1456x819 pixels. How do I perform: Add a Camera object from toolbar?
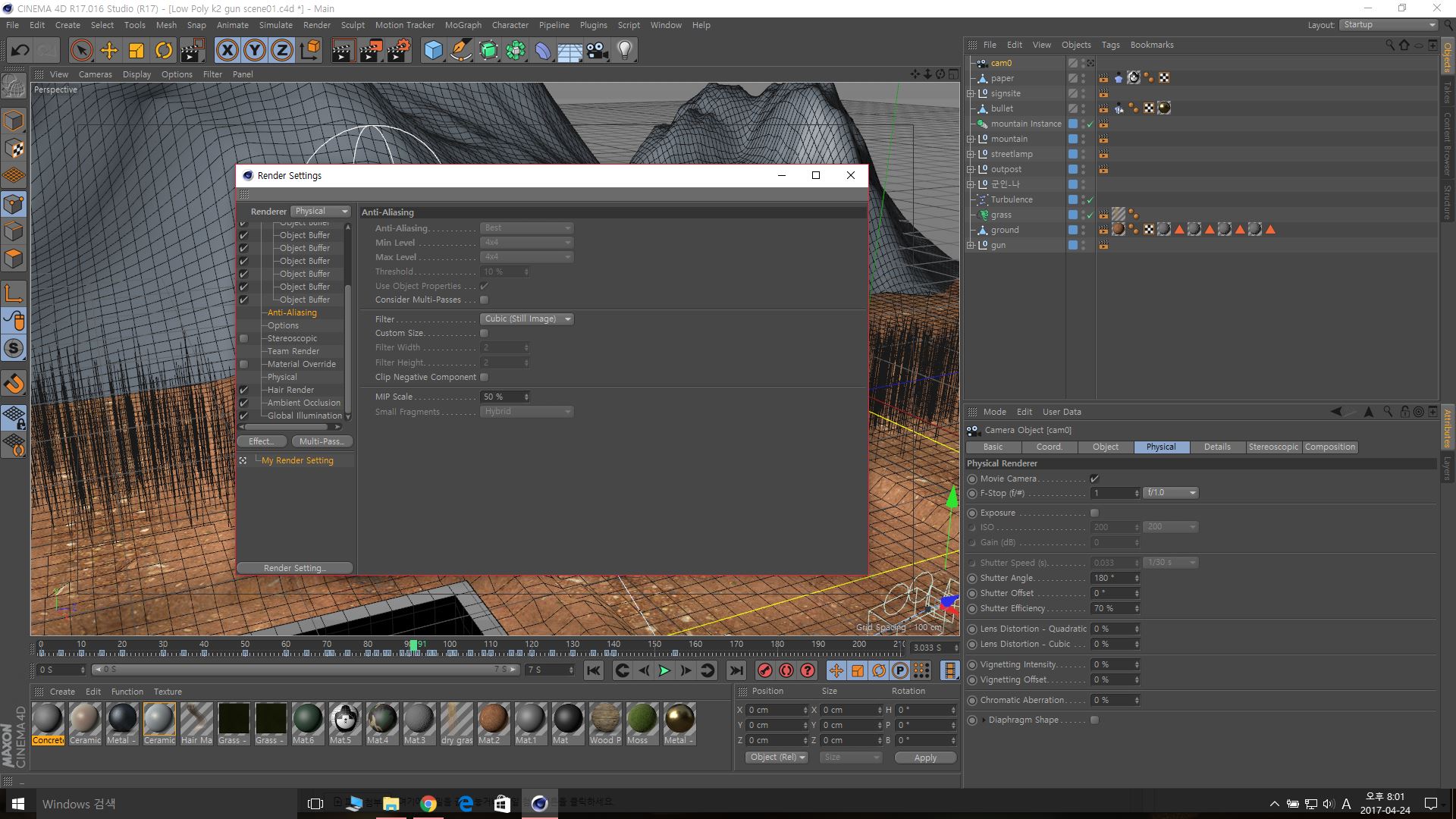click(x=598, y=51)
